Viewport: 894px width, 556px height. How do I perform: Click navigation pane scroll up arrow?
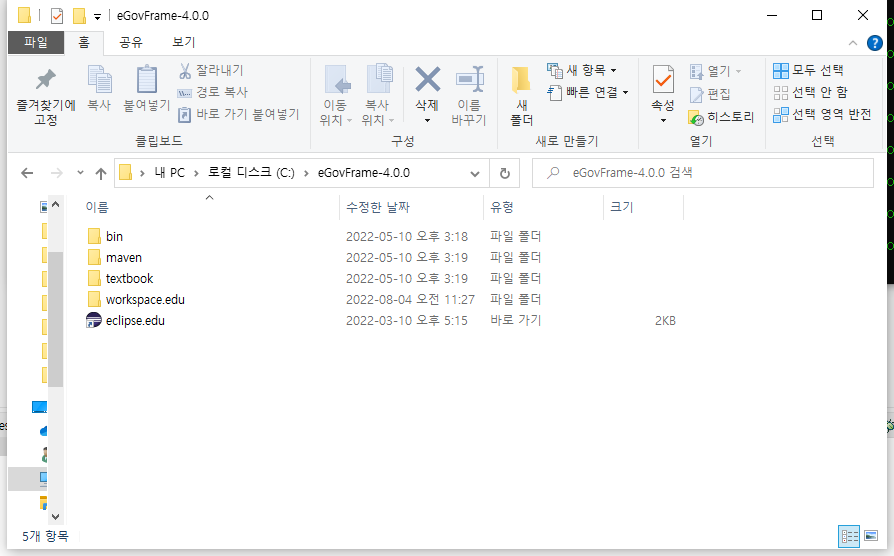point(55,204)
